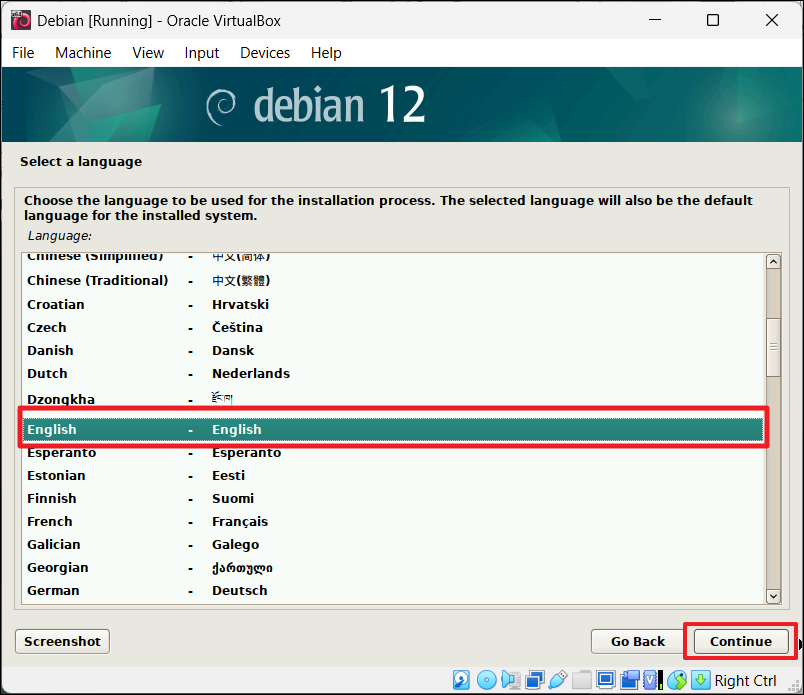Click the language list scroll up arrow
This screenshot has height=695, width=804.
(x=772, y=262)
